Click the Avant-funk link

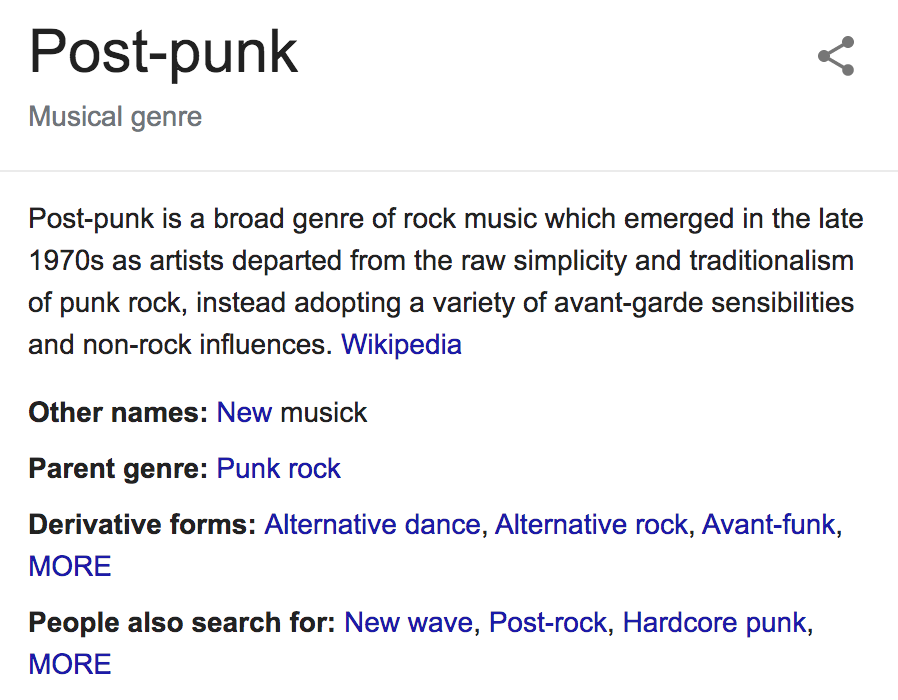tap(769, 524)
